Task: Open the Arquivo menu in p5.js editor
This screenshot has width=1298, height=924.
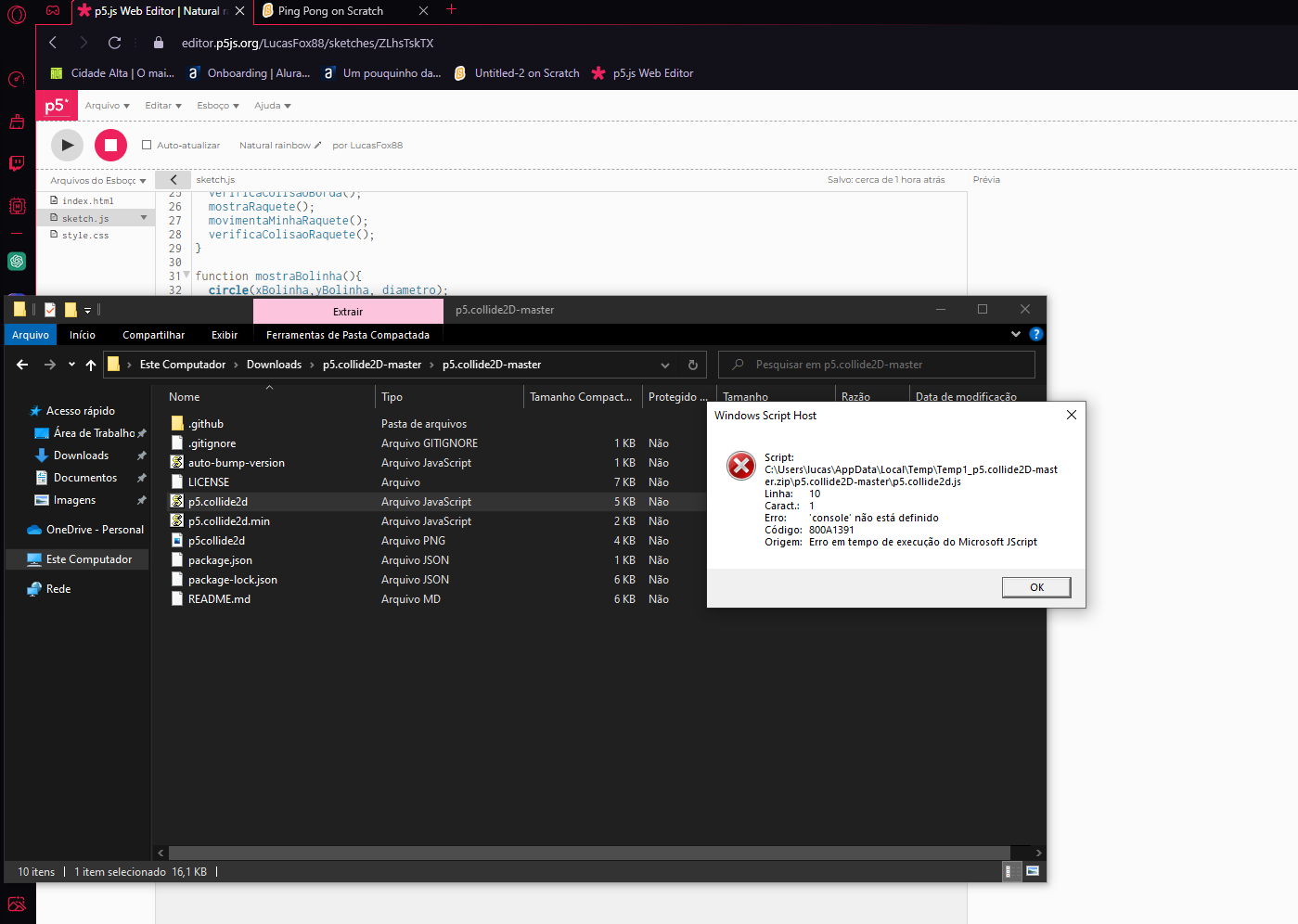Action: pos(107,106)
